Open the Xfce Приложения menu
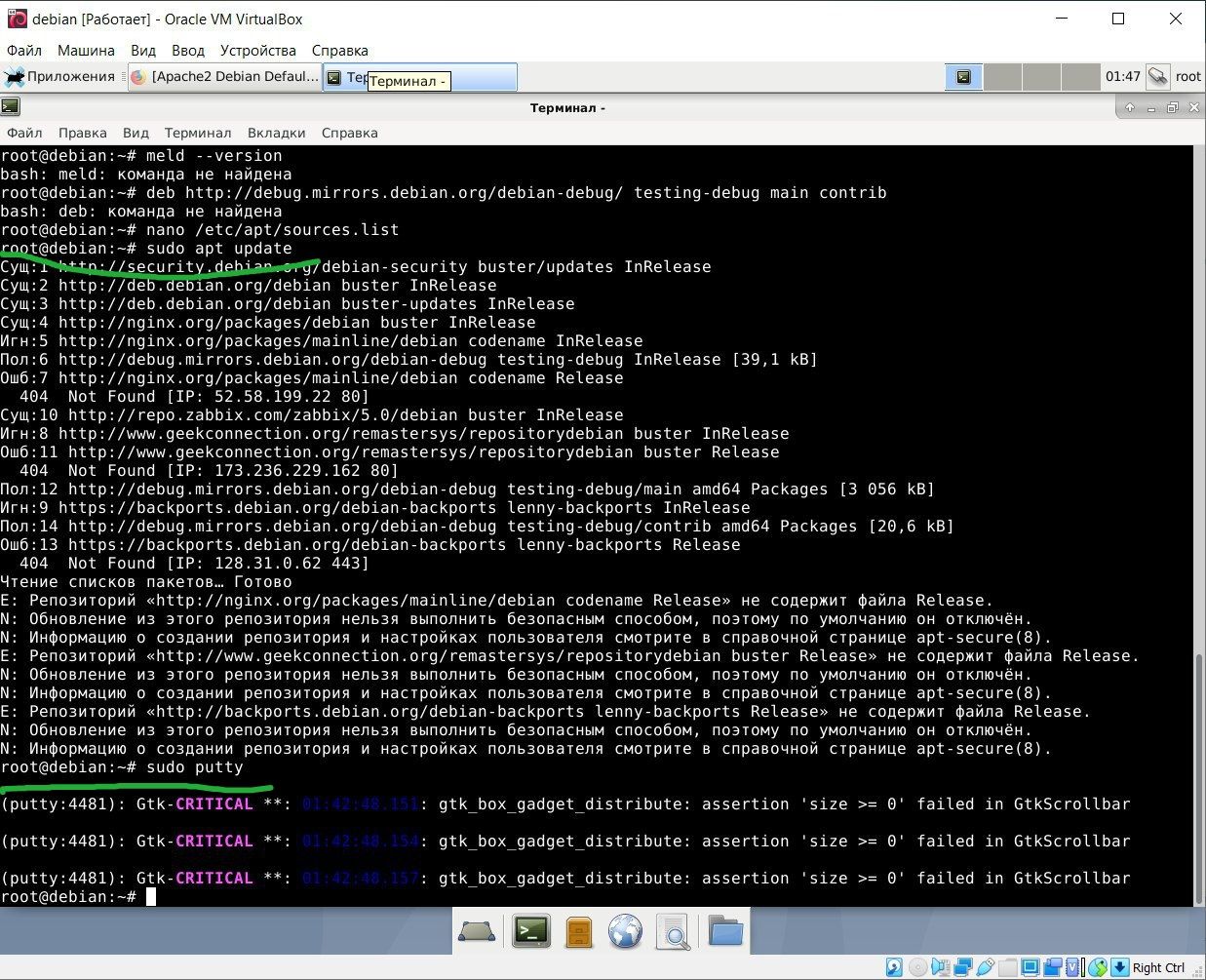Screen dimensions: 1206x980 59,76
